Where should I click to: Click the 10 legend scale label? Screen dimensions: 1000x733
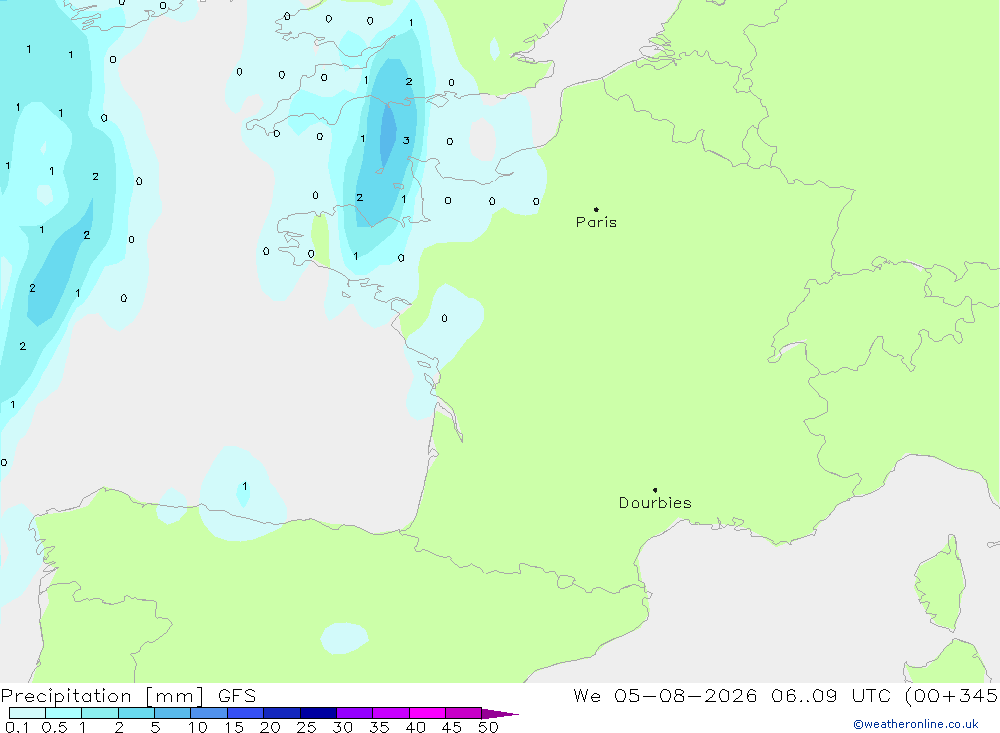pos(198,727)
